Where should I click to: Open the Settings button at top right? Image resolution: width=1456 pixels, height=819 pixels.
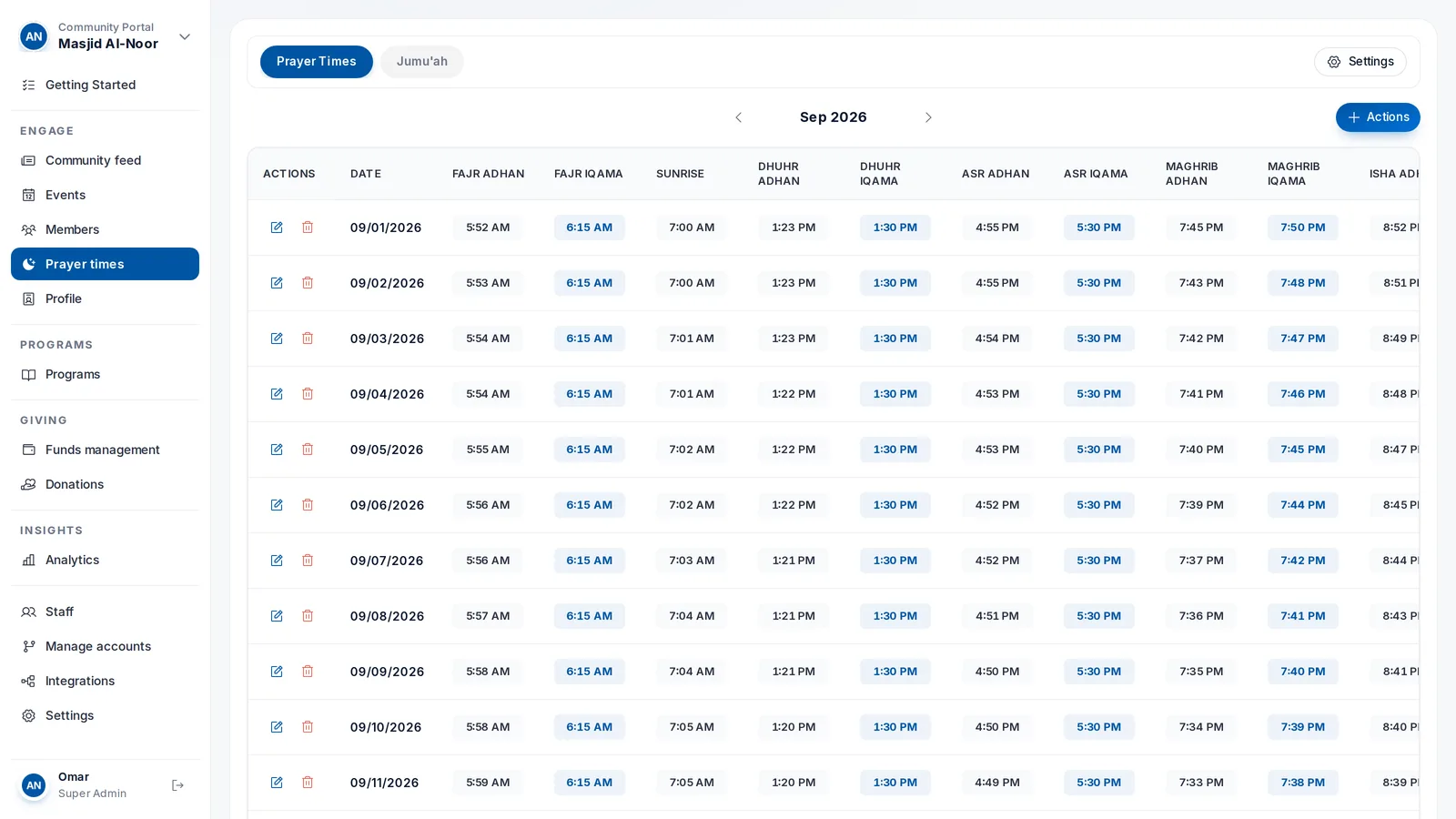(1360, 62)
